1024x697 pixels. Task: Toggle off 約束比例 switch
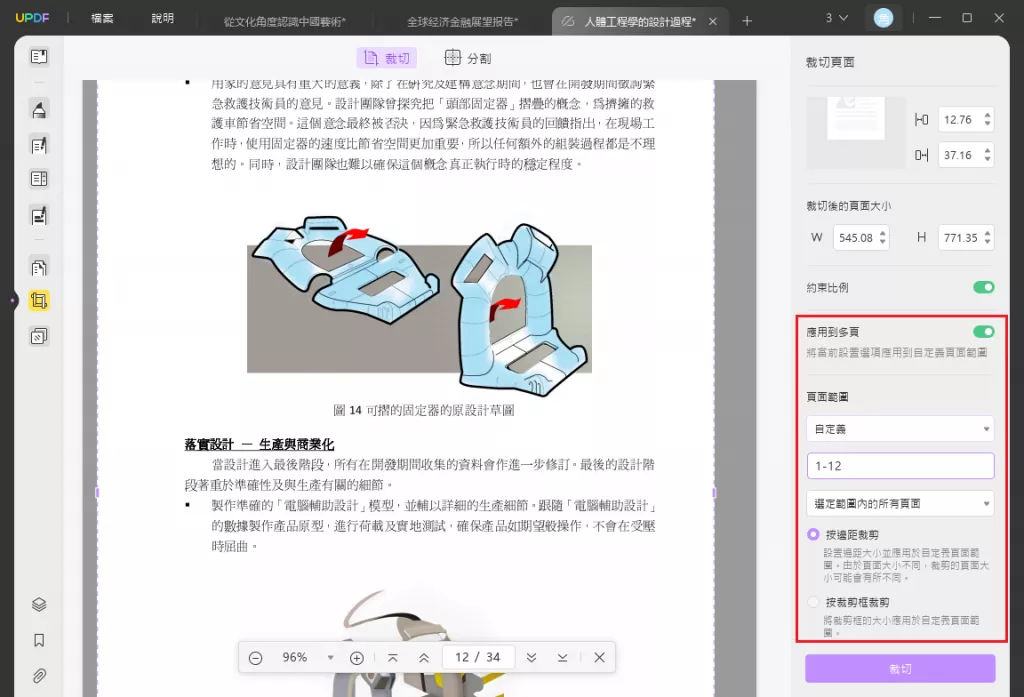point(983,287)
